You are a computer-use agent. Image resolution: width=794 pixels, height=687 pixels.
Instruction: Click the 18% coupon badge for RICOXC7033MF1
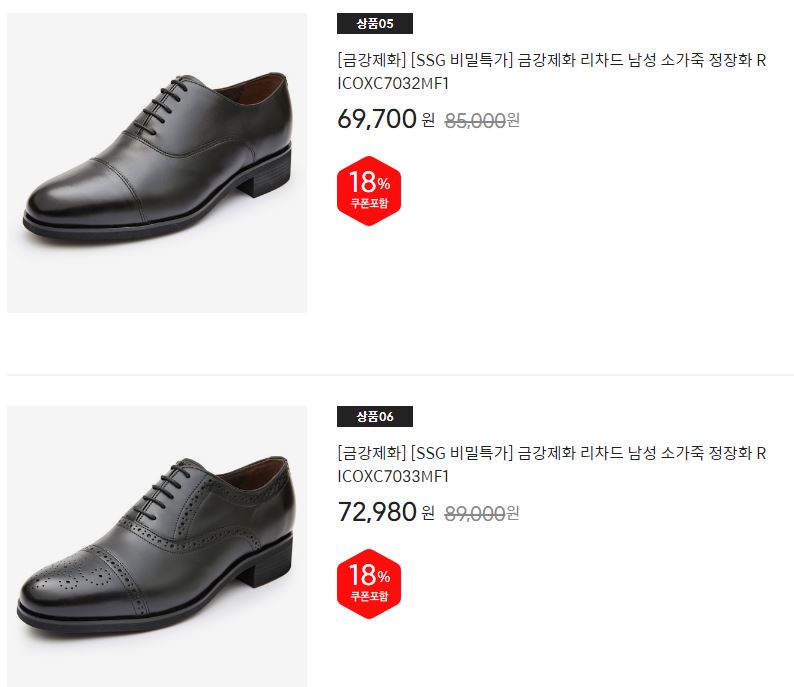369,583
